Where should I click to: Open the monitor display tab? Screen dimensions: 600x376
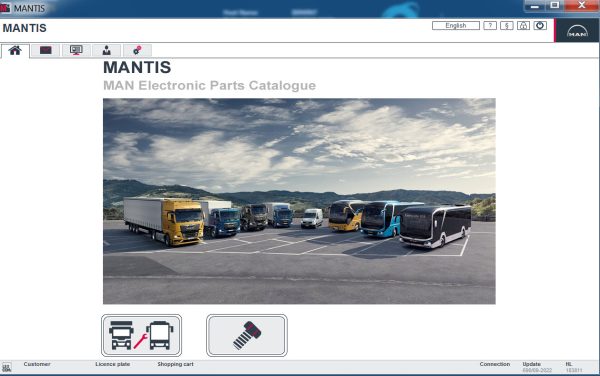tap(76, 50)
